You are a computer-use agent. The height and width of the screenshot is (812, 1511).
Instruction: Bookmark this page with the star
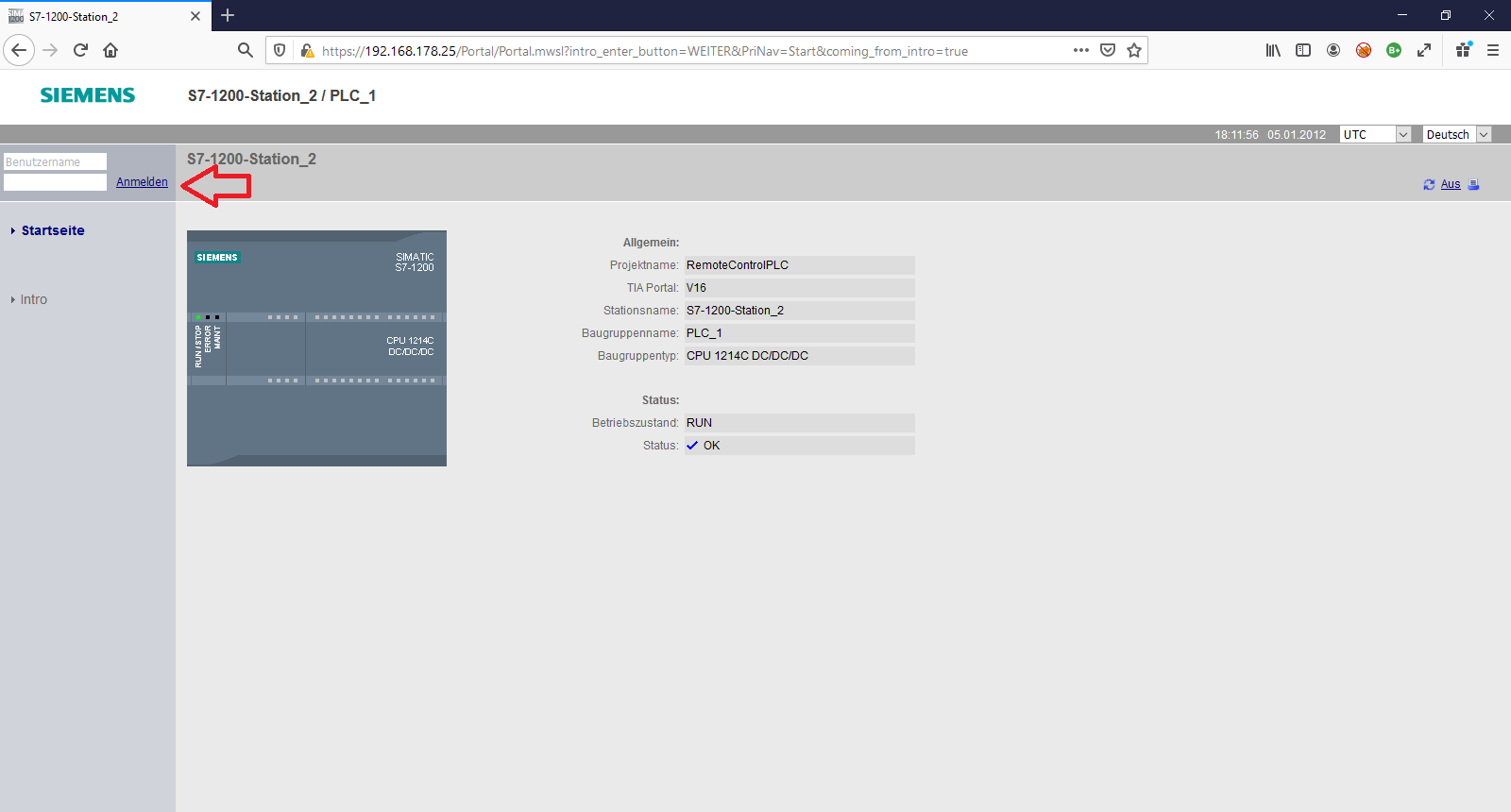pos(1134,50)
